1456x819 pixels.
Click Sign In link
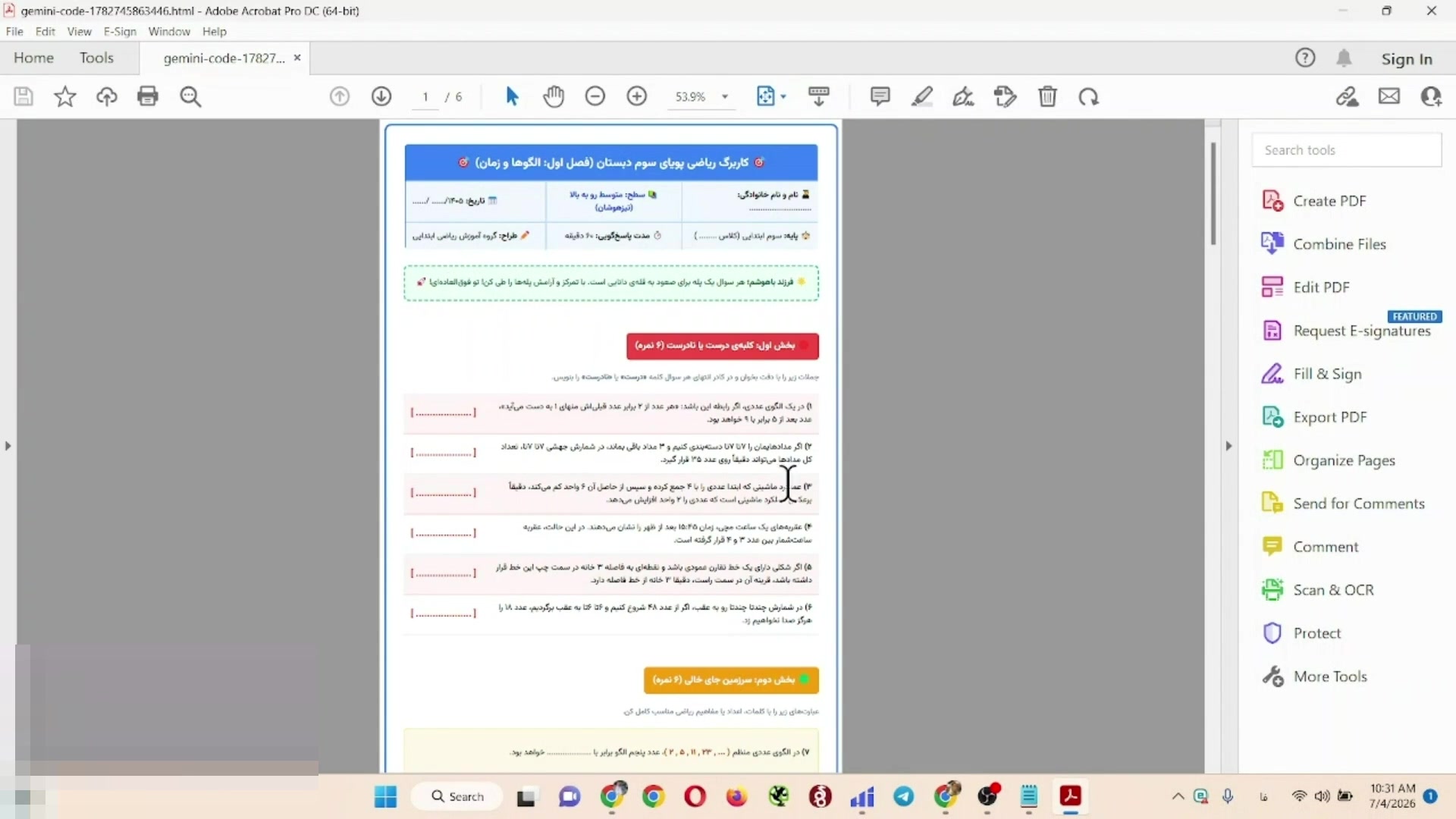coord(1407,59)
